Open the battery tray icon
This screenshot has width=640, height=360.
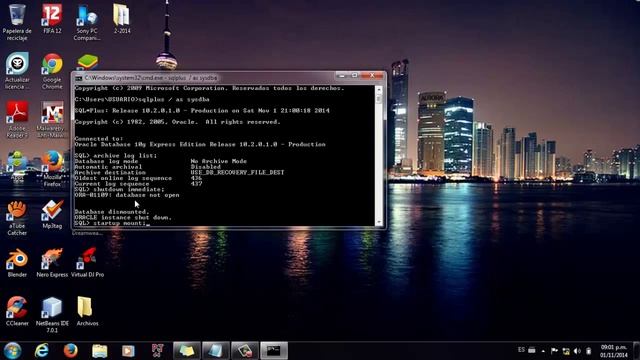pyautogui.click(x=589, y=351)
